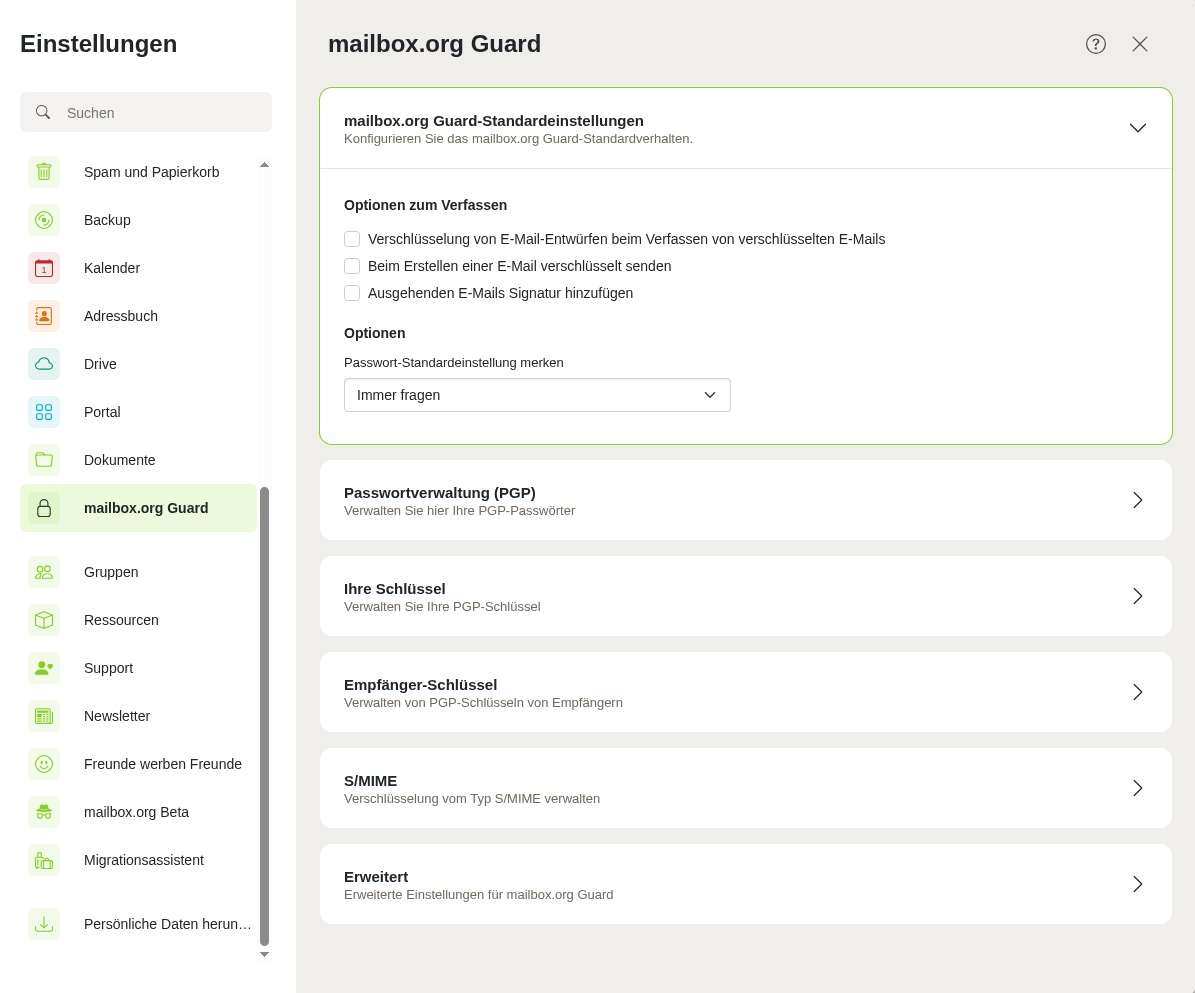The image size is (1195, 993).
Task: Expand the Erweitert section
Action: click(x=746, y=885)
